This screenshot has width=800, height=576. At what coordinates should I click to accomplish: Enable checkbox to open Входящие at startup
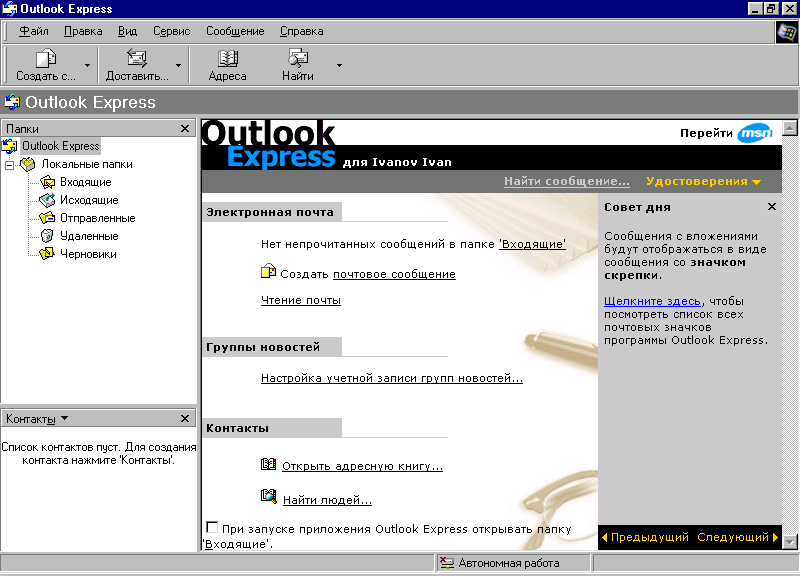click(212, 527)
